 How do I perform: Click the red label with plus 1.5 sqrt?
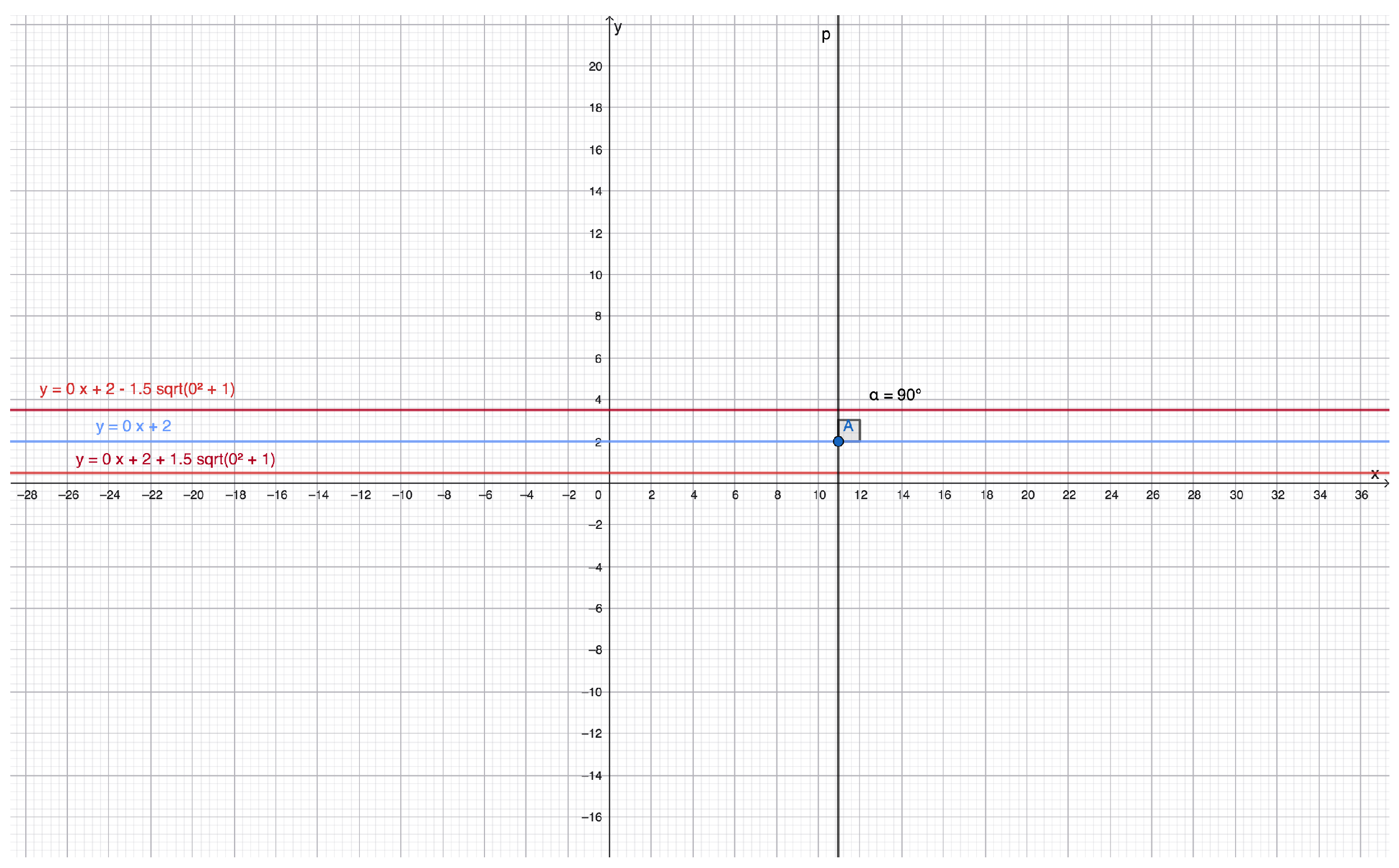coord(175,459)
